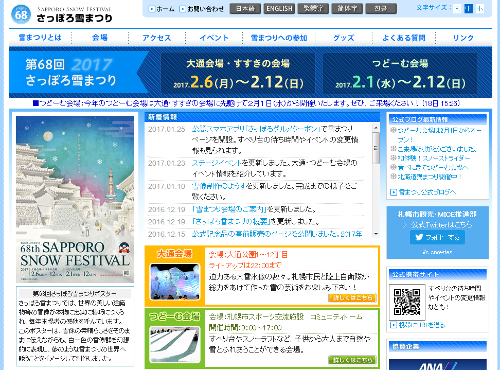Open the グッズ menu item

[344, 38]
